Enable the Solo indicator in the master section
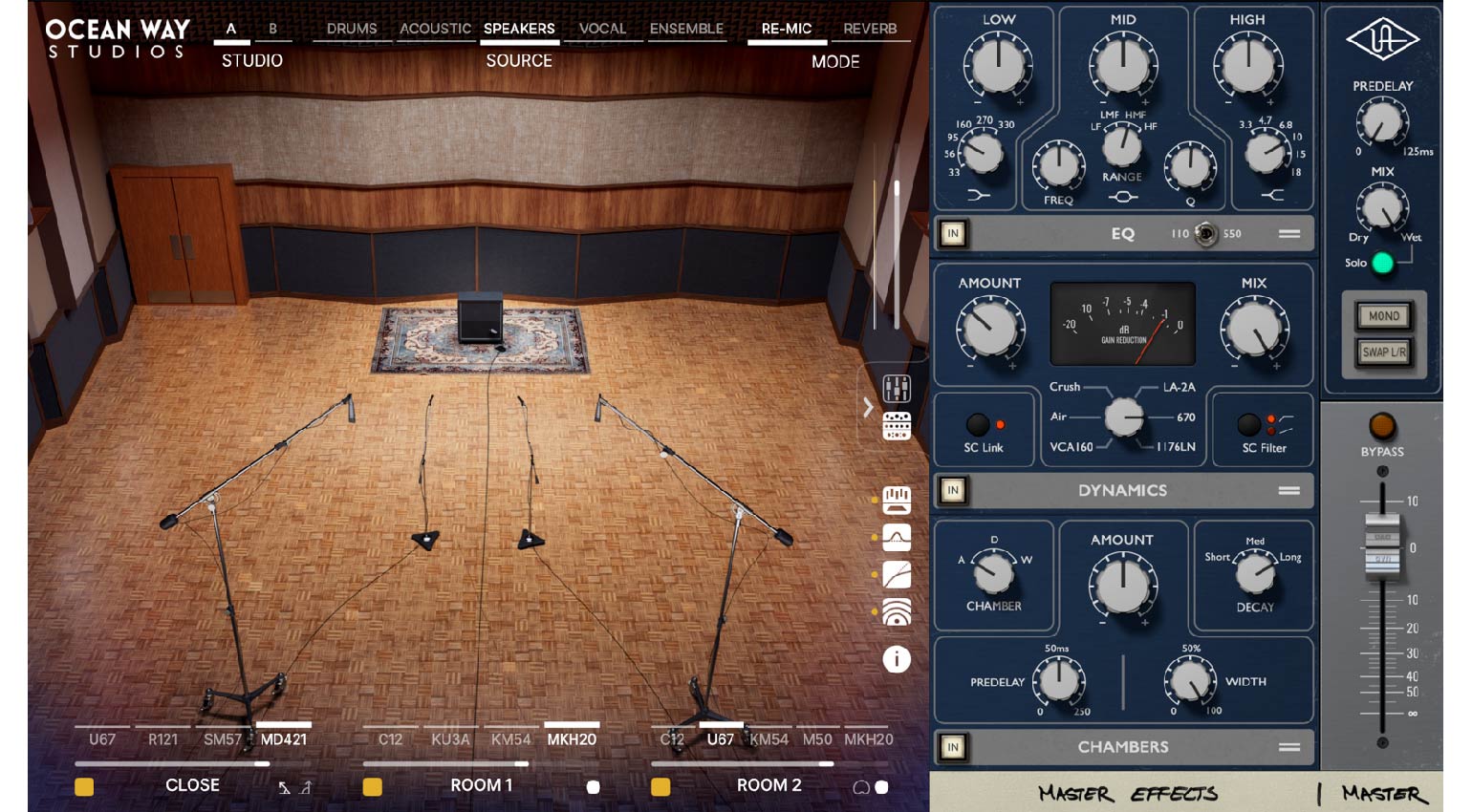 1382,265
